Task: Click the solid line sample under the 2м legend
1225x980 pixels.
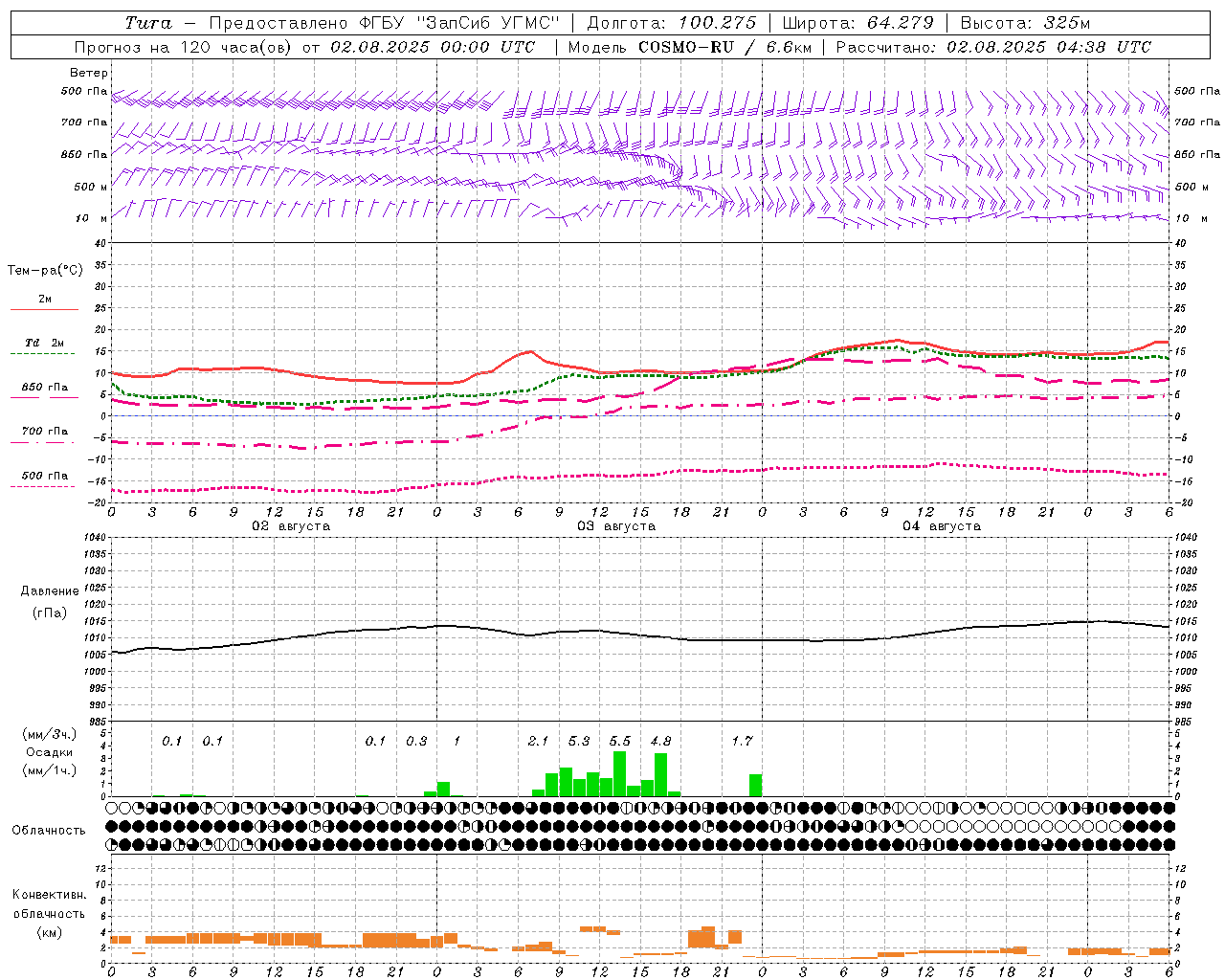Action: (44, 310)
